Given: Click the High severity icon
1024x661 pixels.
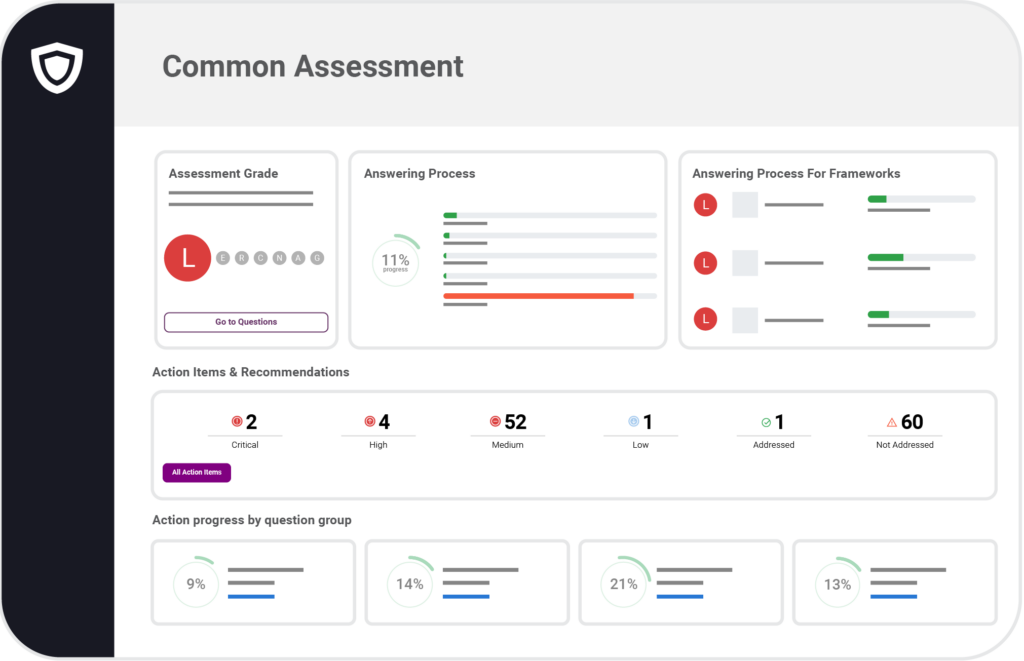Looking at the screenshot, I should click(369, 421).
